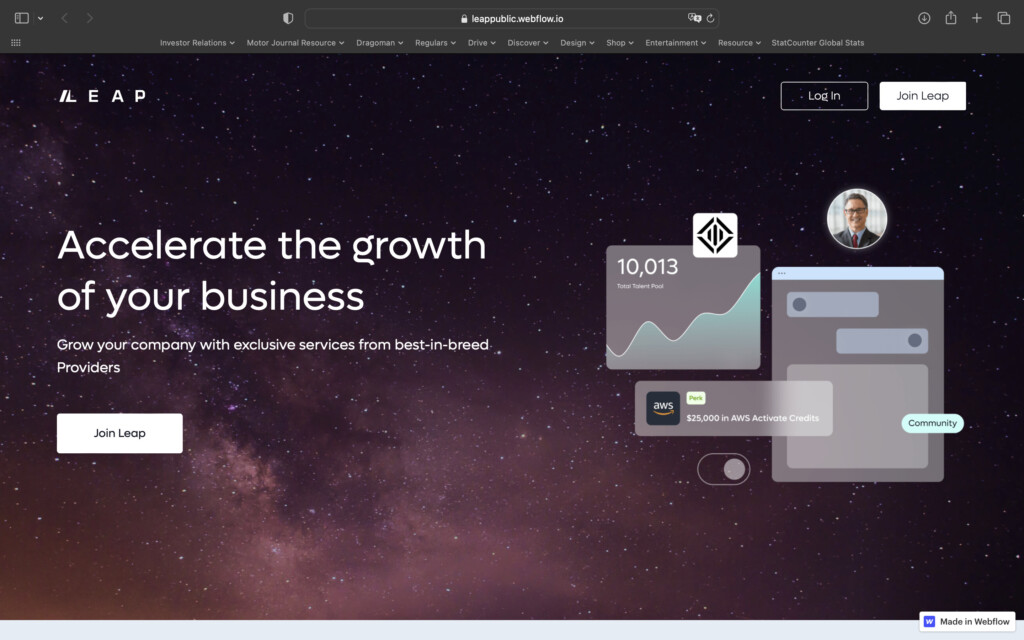Open the Entertainment bookmarks dropdown

coord(675,43)
